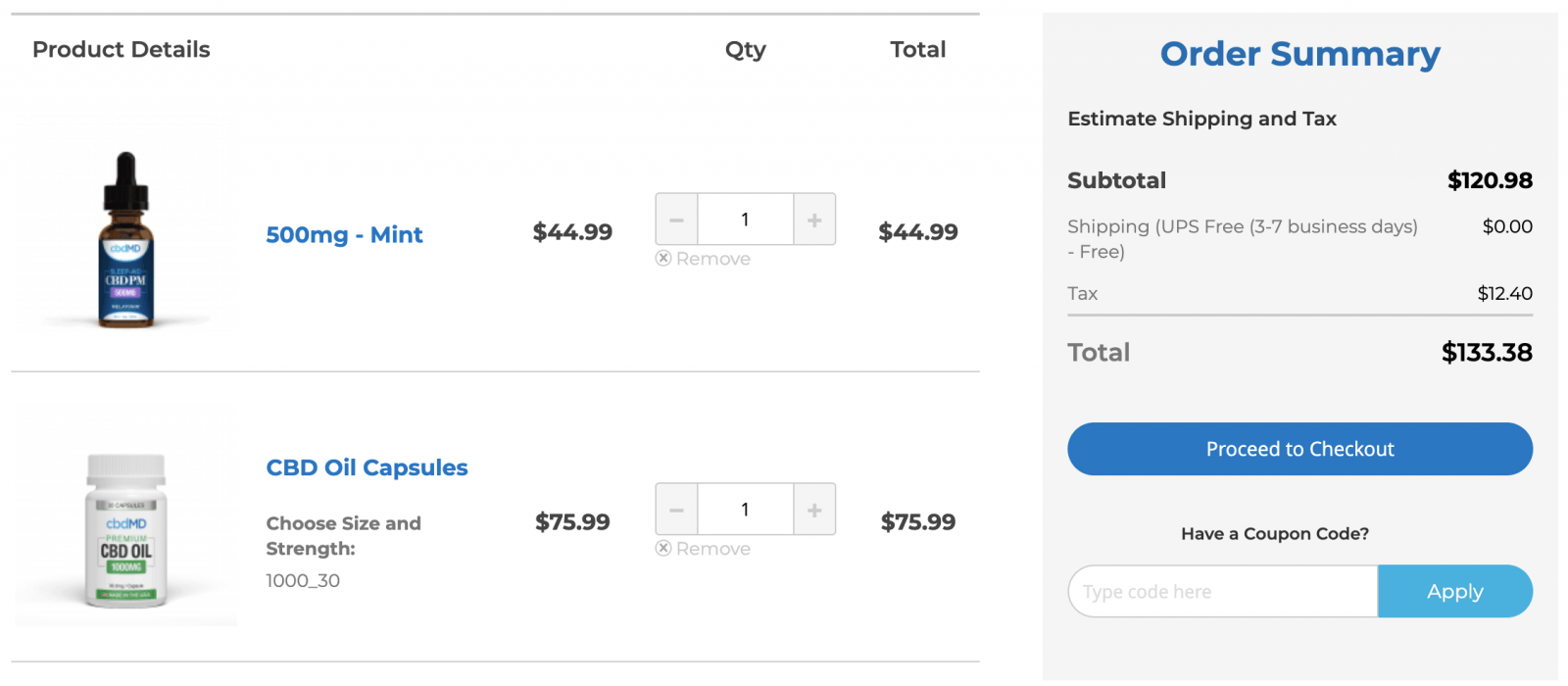Click the Order Summary heading
The height and width of the screenshot is (686, 1568).
1299,54
